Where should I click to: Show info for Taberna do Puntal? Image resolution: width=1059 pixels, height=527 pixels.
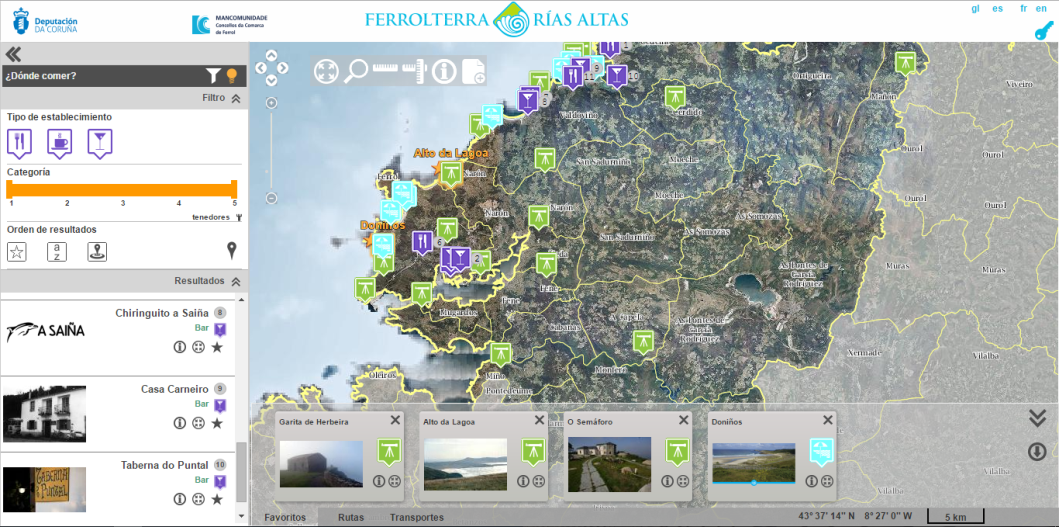[x=179, y=499]
